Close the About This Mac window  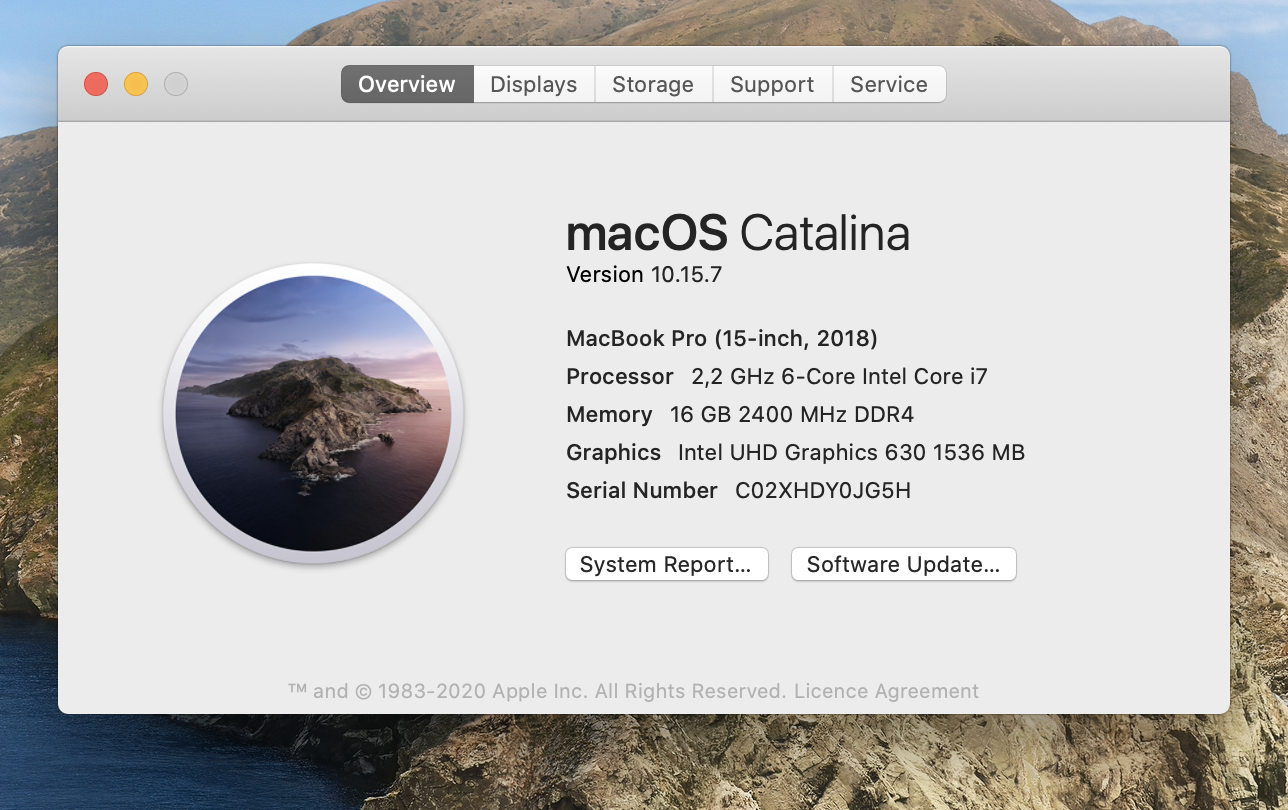(x=96, y=84)
